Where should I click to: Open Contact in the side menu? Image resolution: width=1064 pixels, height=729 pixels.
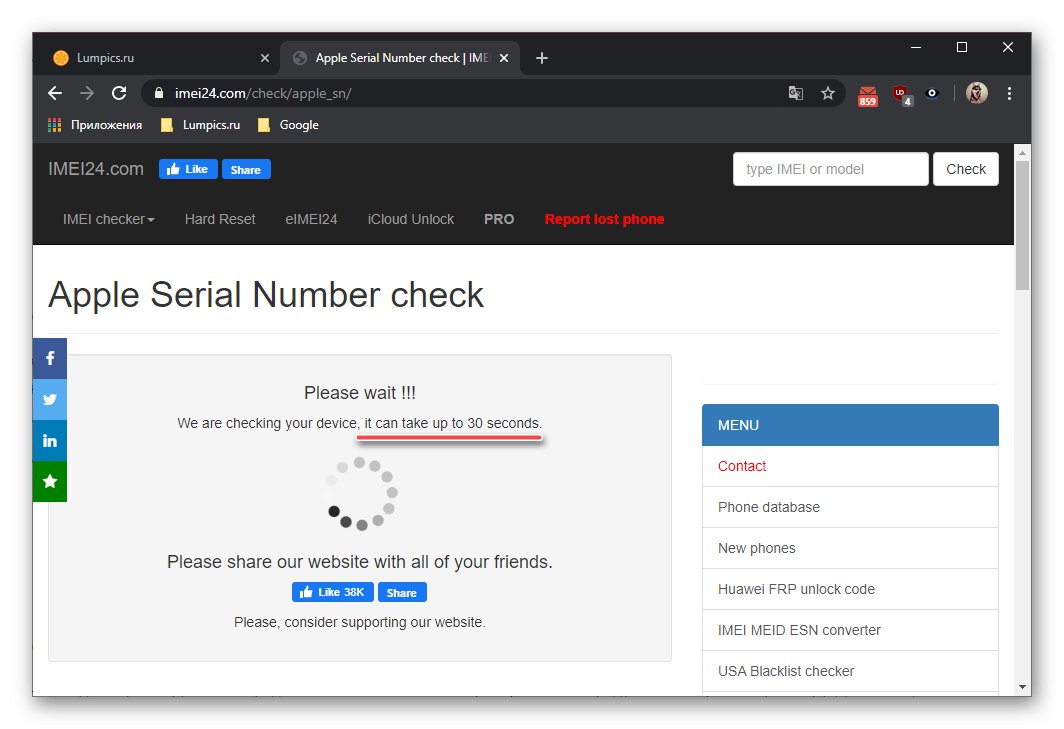click(850, 466)
